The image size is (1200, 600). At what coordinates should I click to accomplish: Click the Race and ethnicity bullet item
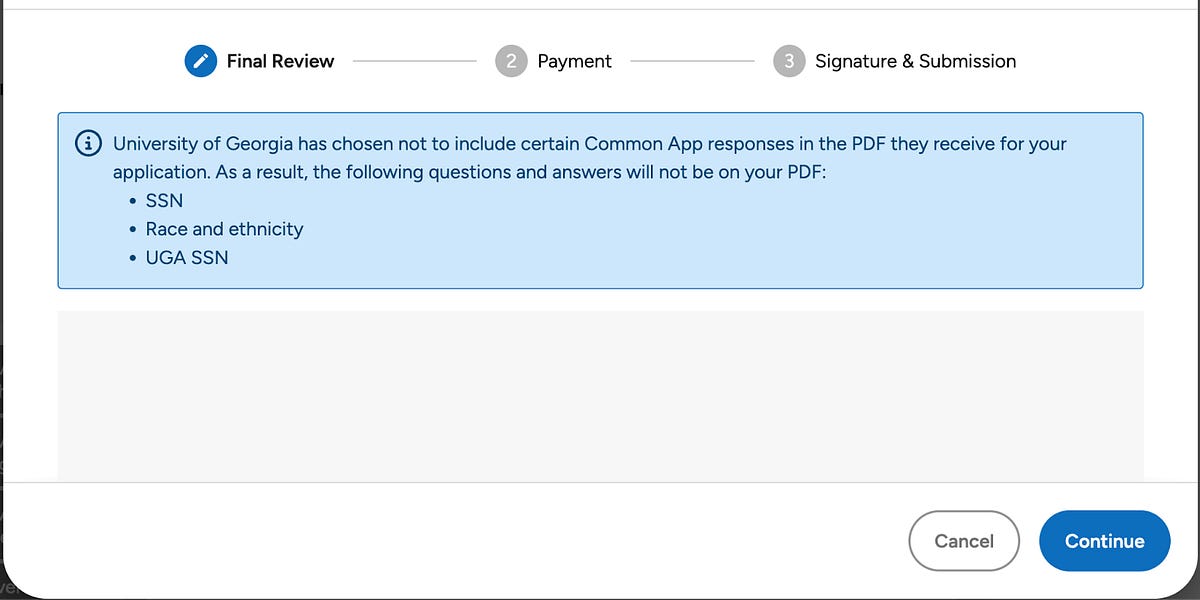(225, 229)
